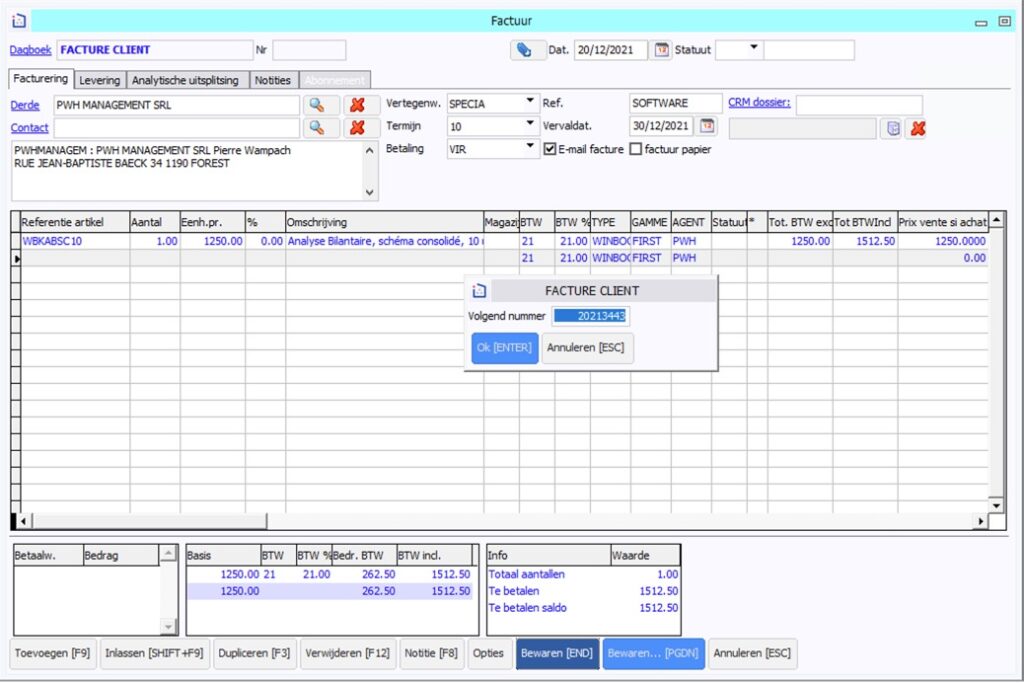Screen dimensions: 1024x683
Task: Click the Te betalen saldo row
Action: click(x=583, y=608)
